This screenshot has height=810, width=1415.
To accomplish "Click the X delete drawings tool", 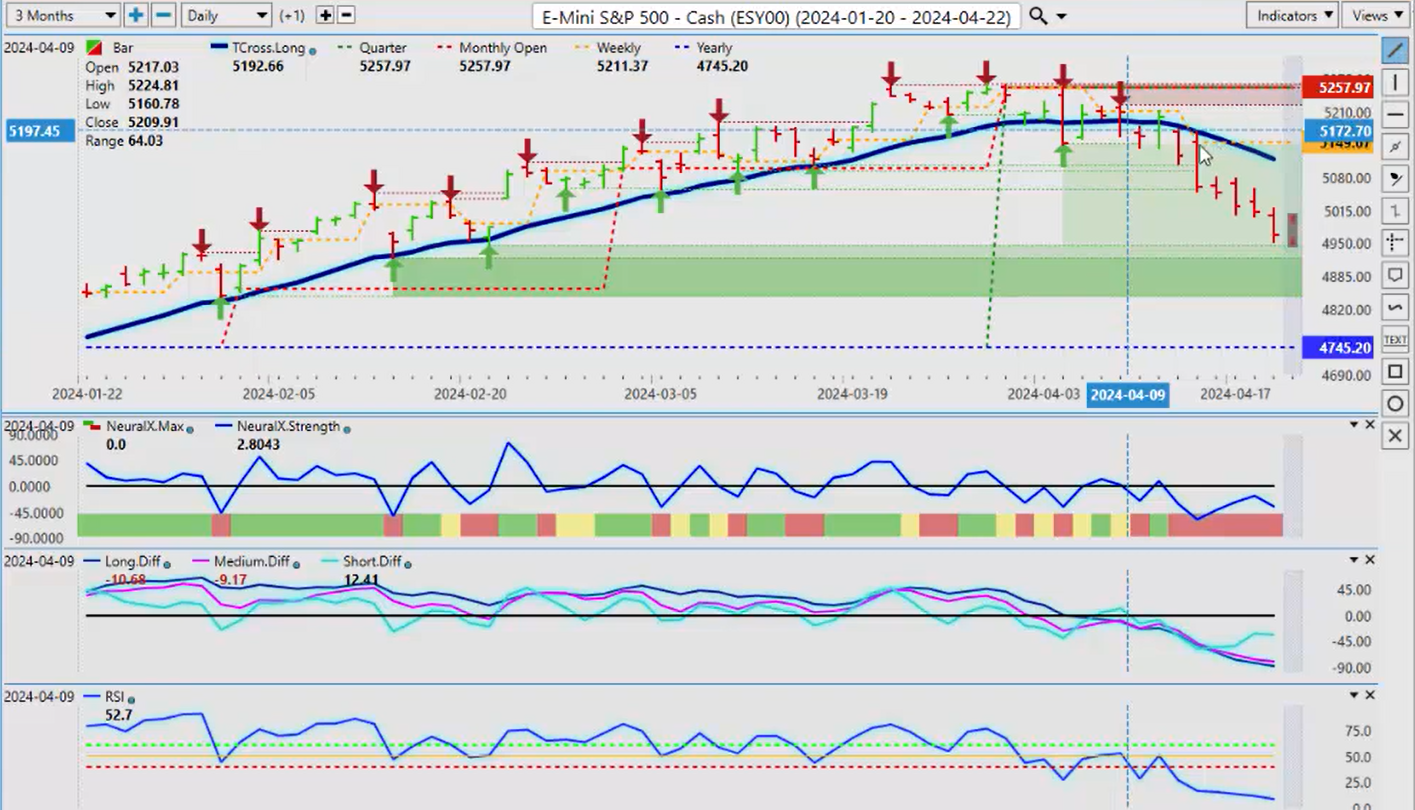I will coord(1395,436).
